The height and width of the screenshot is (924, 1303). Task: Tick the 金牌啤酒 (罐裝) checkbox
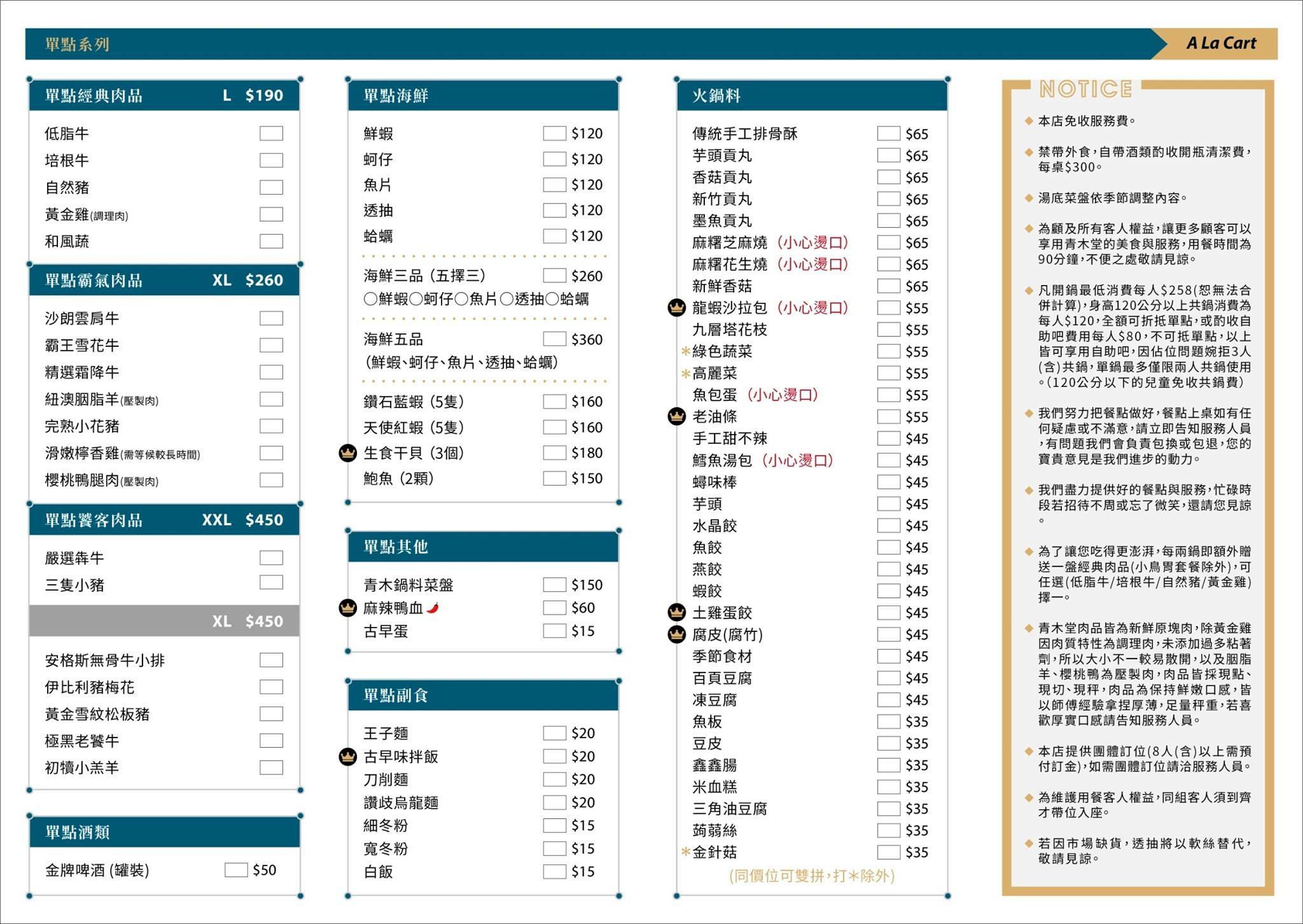click(236, 870)
